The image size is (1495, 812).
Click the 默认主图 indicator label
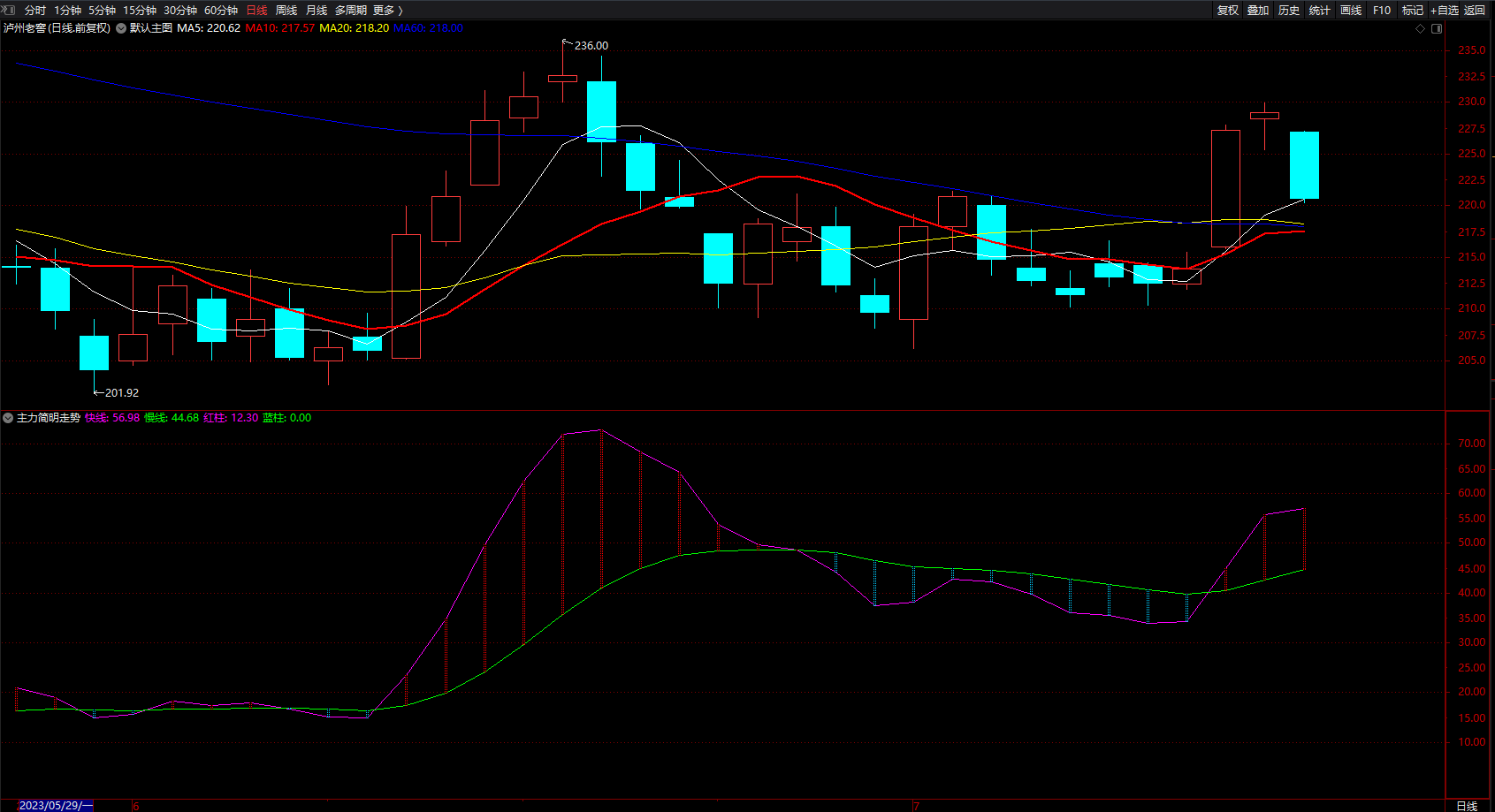[x=151, y=28]
